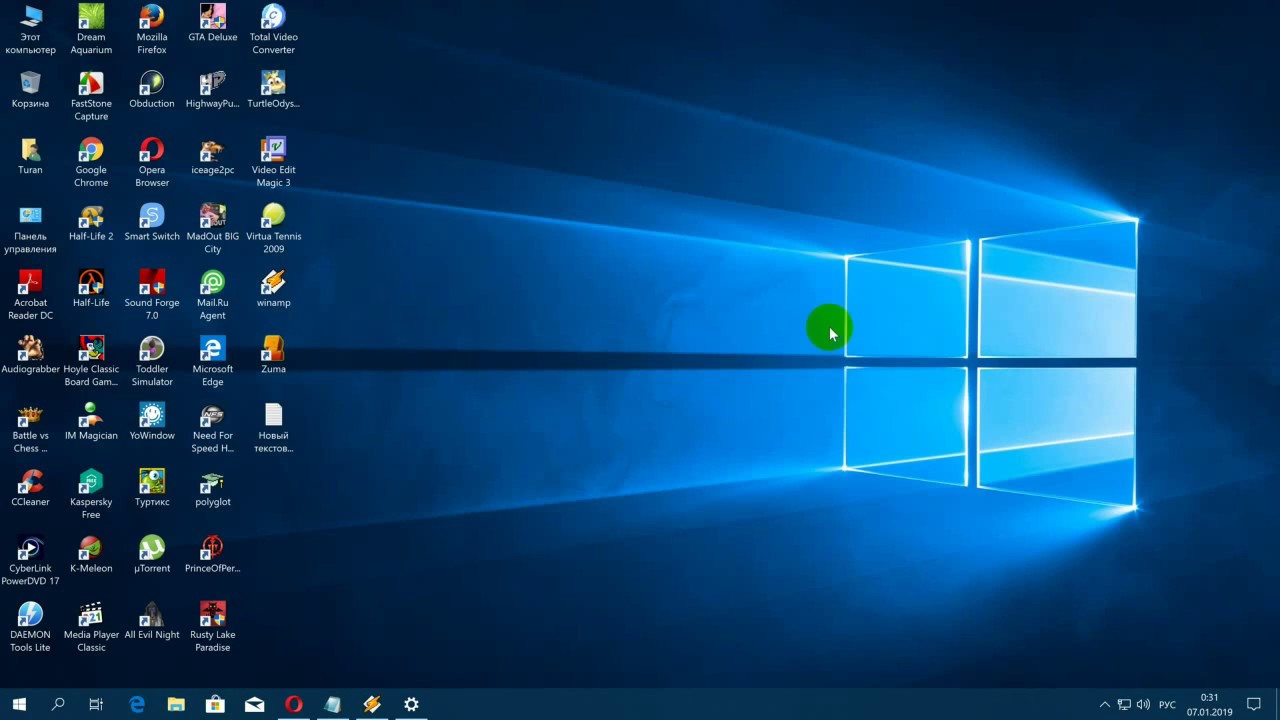1280x720 pixels.
Task: Select the TurtleOdyssey desktop icon
Action: click(x=273, y=89)
